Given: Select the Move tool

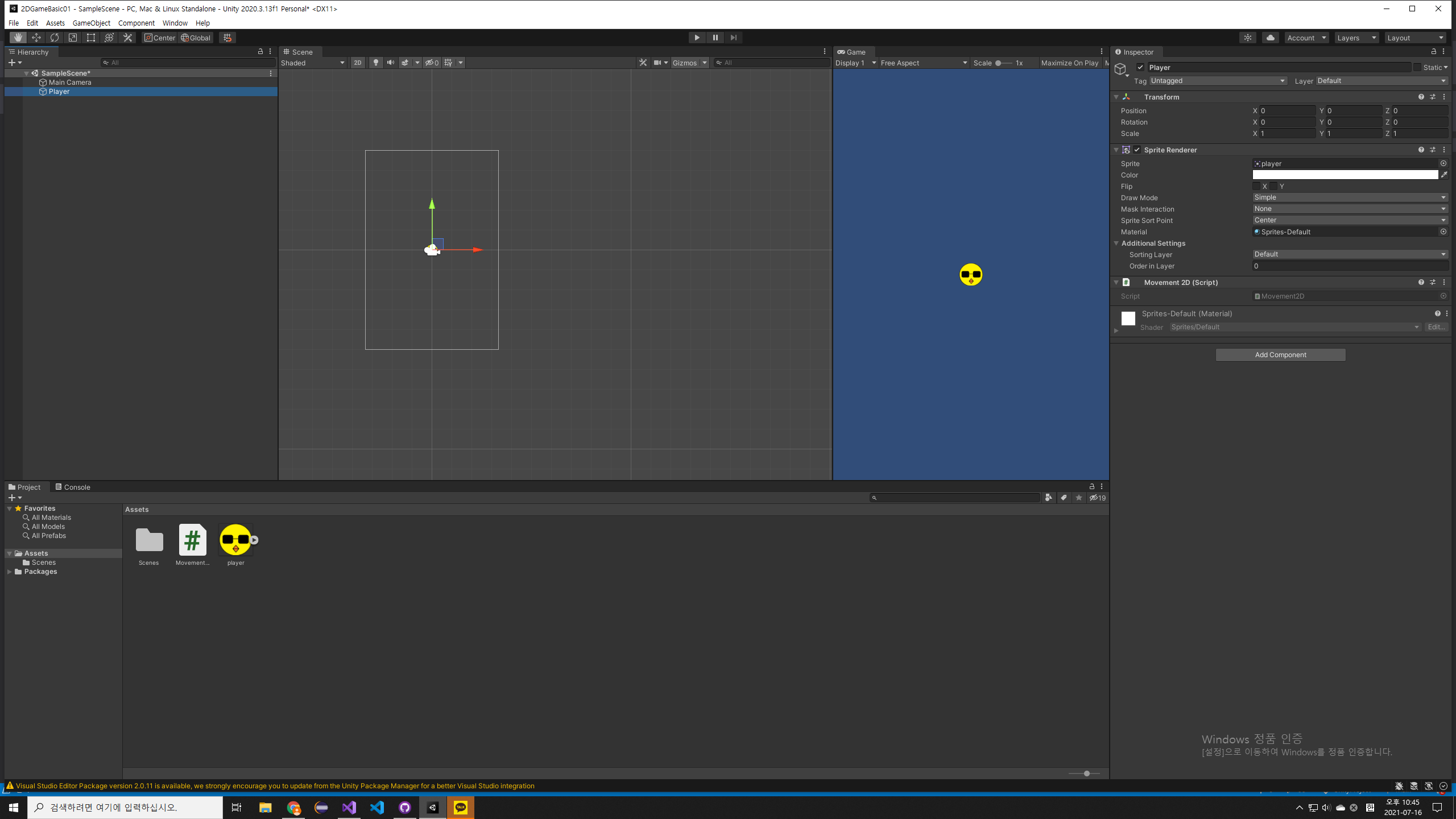Looking at the screenshot, I should pyautogui.click(x=36, y=37).
